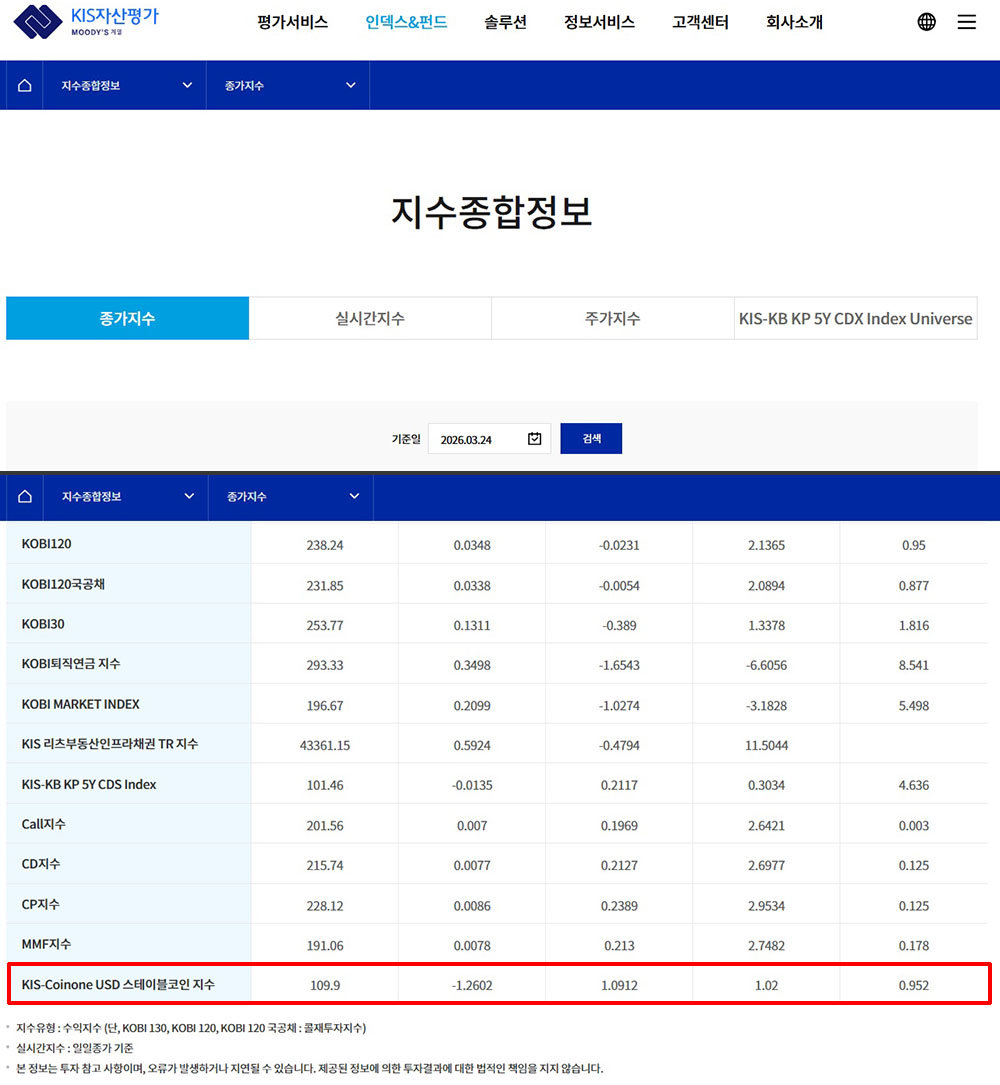1000x1085 pixels.
Task: Click KIS-Coinone USD 스테이블코인 지수 label
Action: [x=118, y=984]
